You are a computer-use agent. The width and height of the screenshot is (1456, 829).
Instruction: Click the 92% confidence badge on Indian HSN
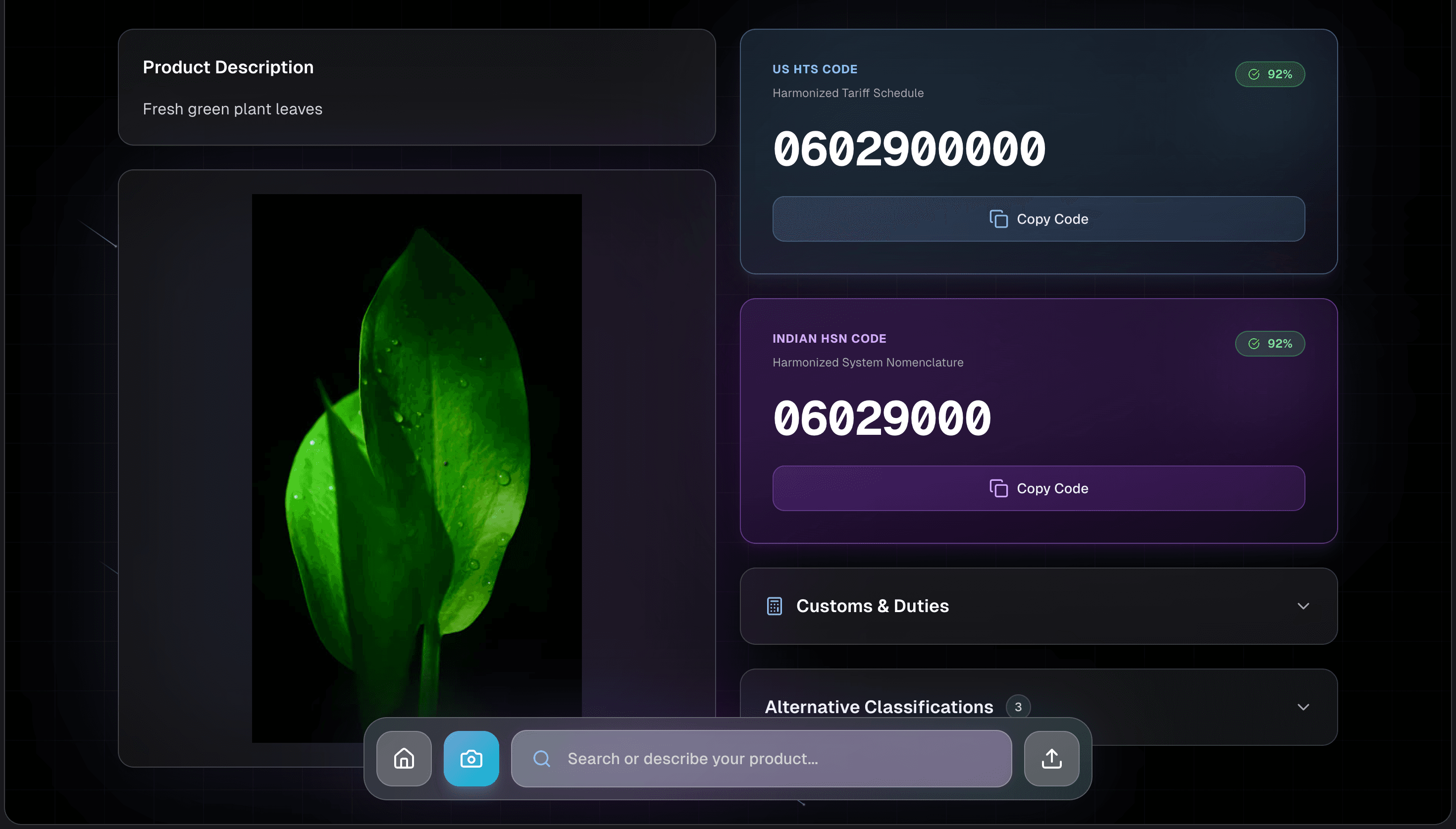point(1269,343)
